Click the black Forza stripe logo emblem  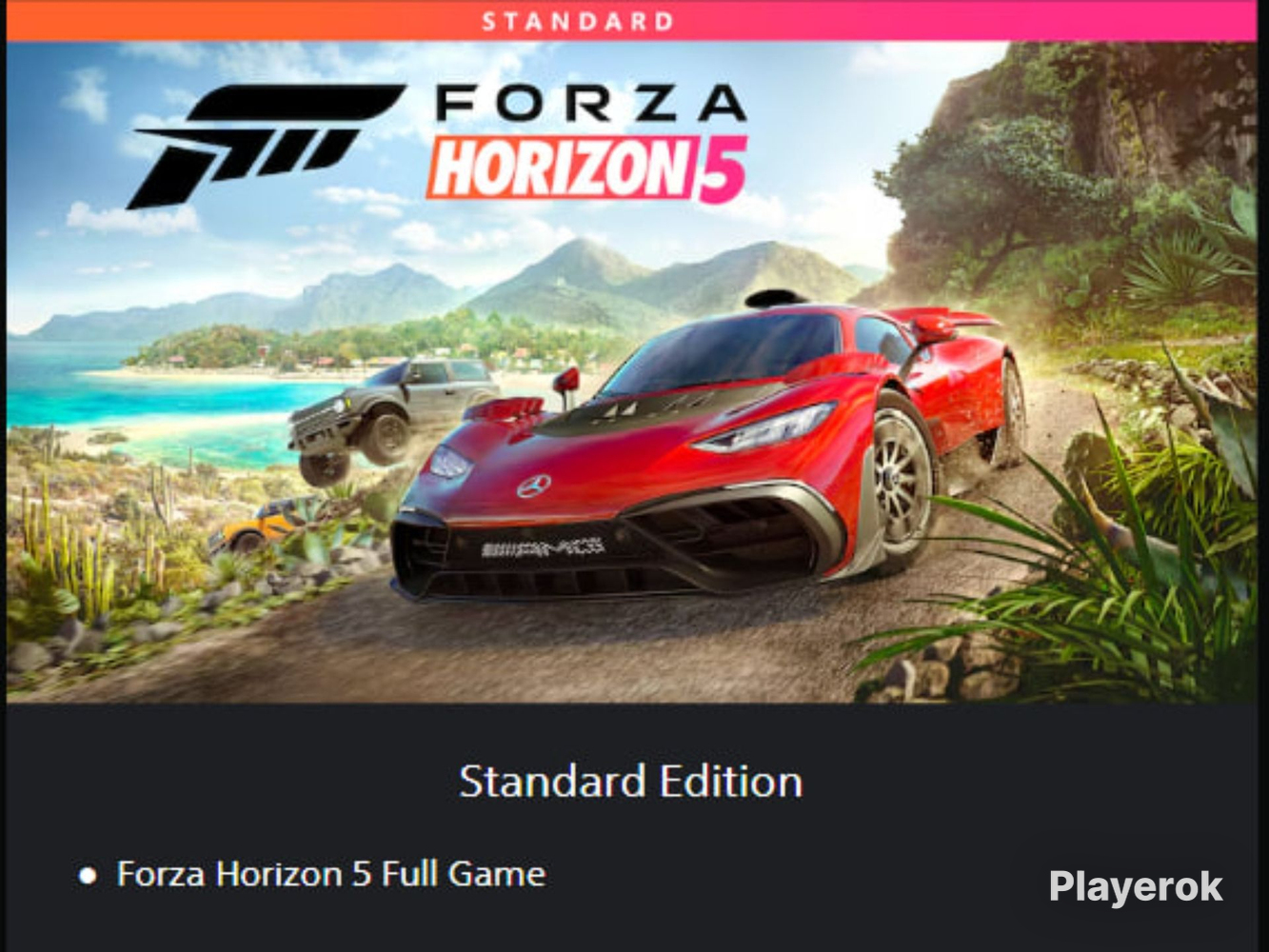tap(267, 145)
